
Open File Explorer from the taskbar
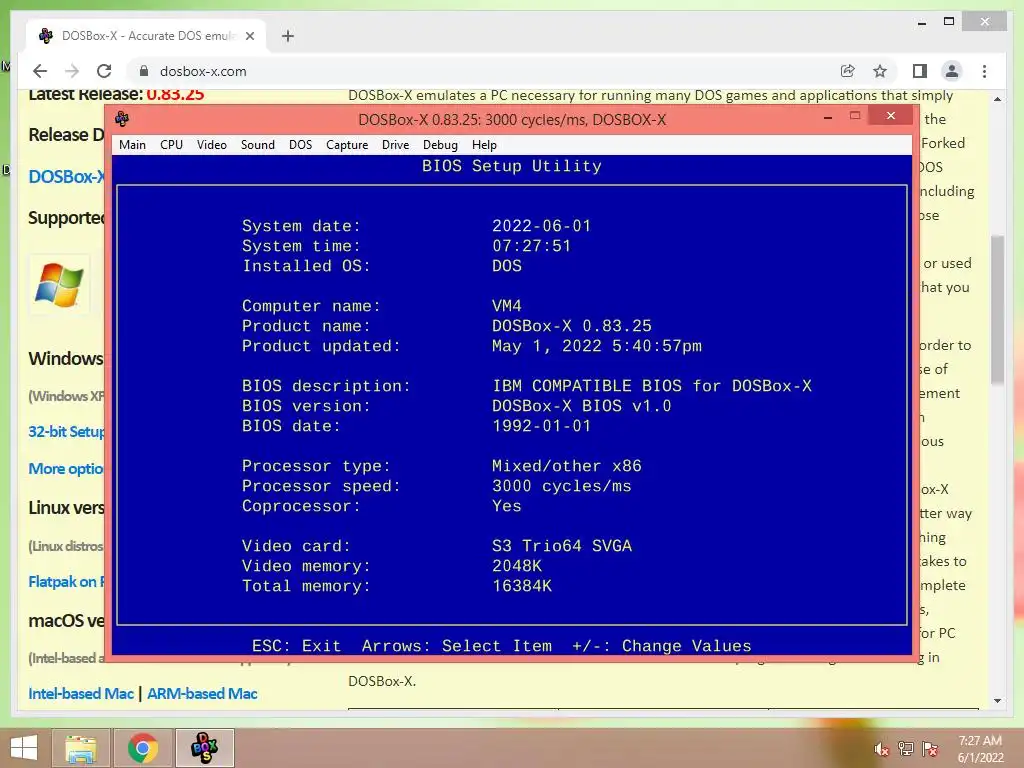(x=80, y=748)
